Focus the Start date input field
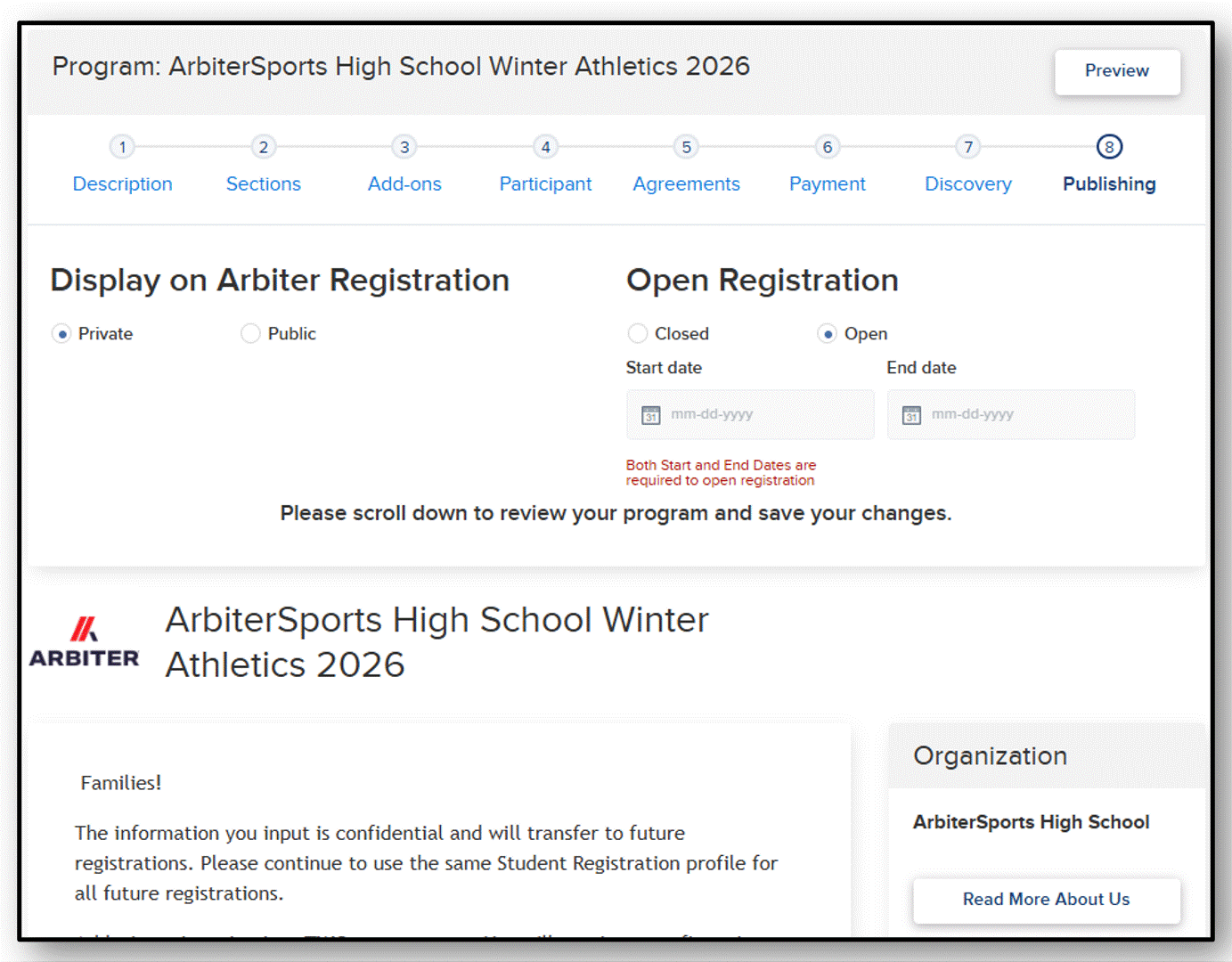Image resolution: width=1232 pixels, height=962 pixels. 750,414
